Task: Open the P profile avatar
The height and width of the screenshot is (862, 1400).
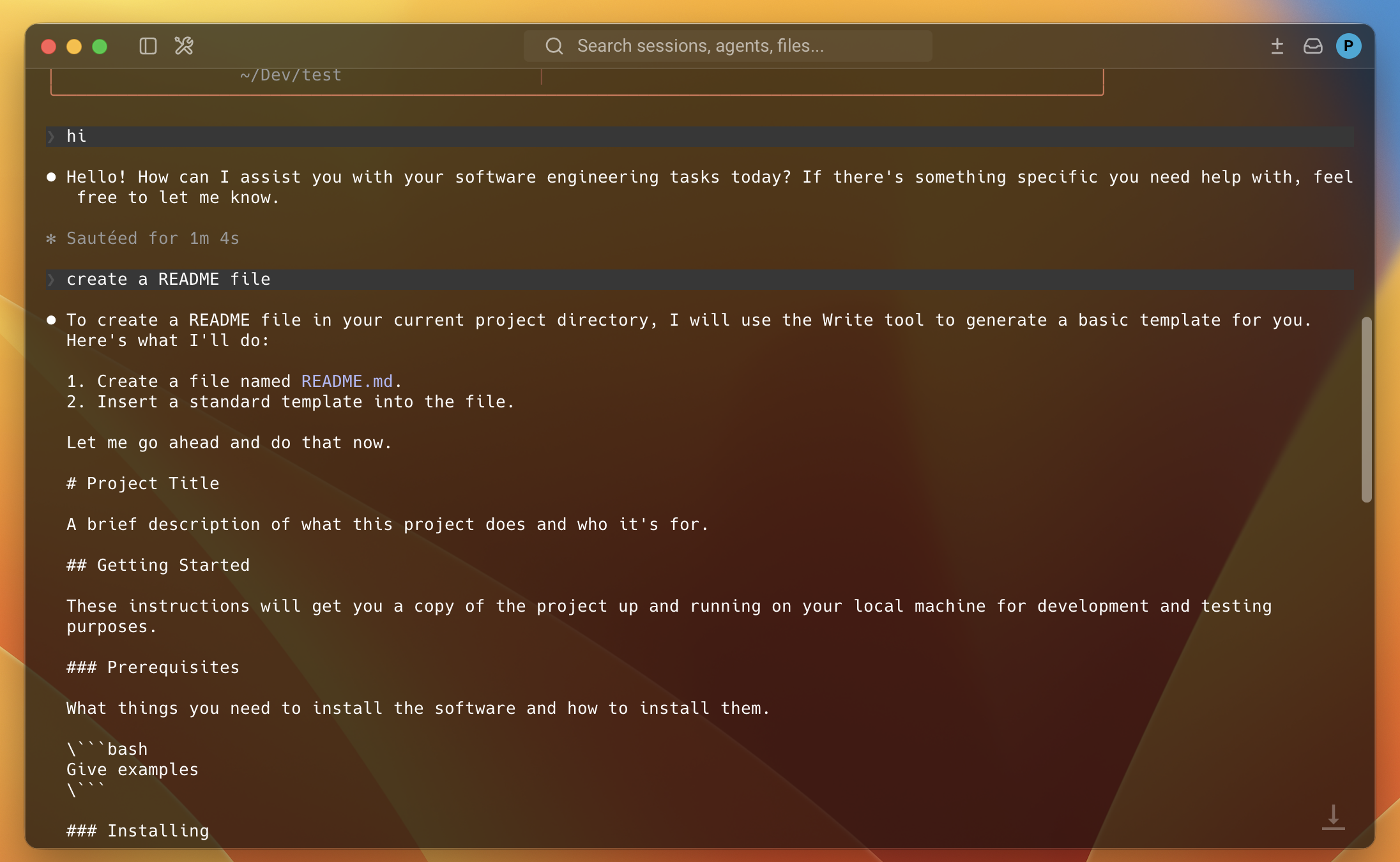Action: (x=1349, y=46)
